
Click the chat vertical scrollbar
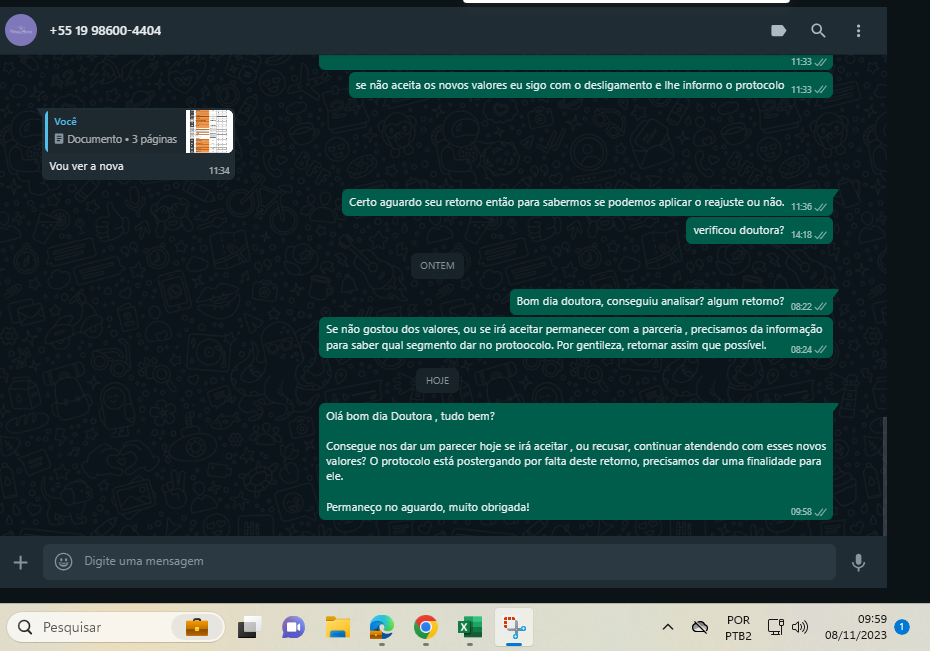pyautogui.click(x=884, y=476)
